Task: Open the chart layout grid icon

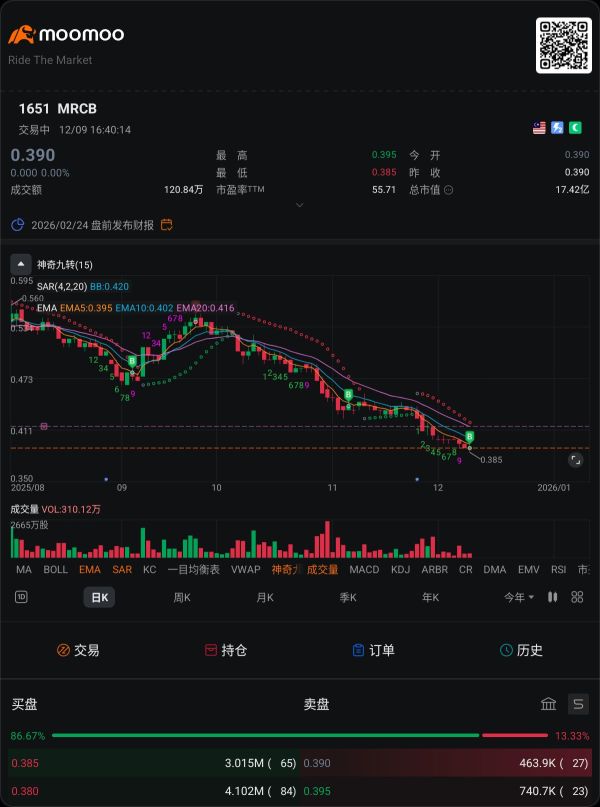Action: (x=577, y=597)
